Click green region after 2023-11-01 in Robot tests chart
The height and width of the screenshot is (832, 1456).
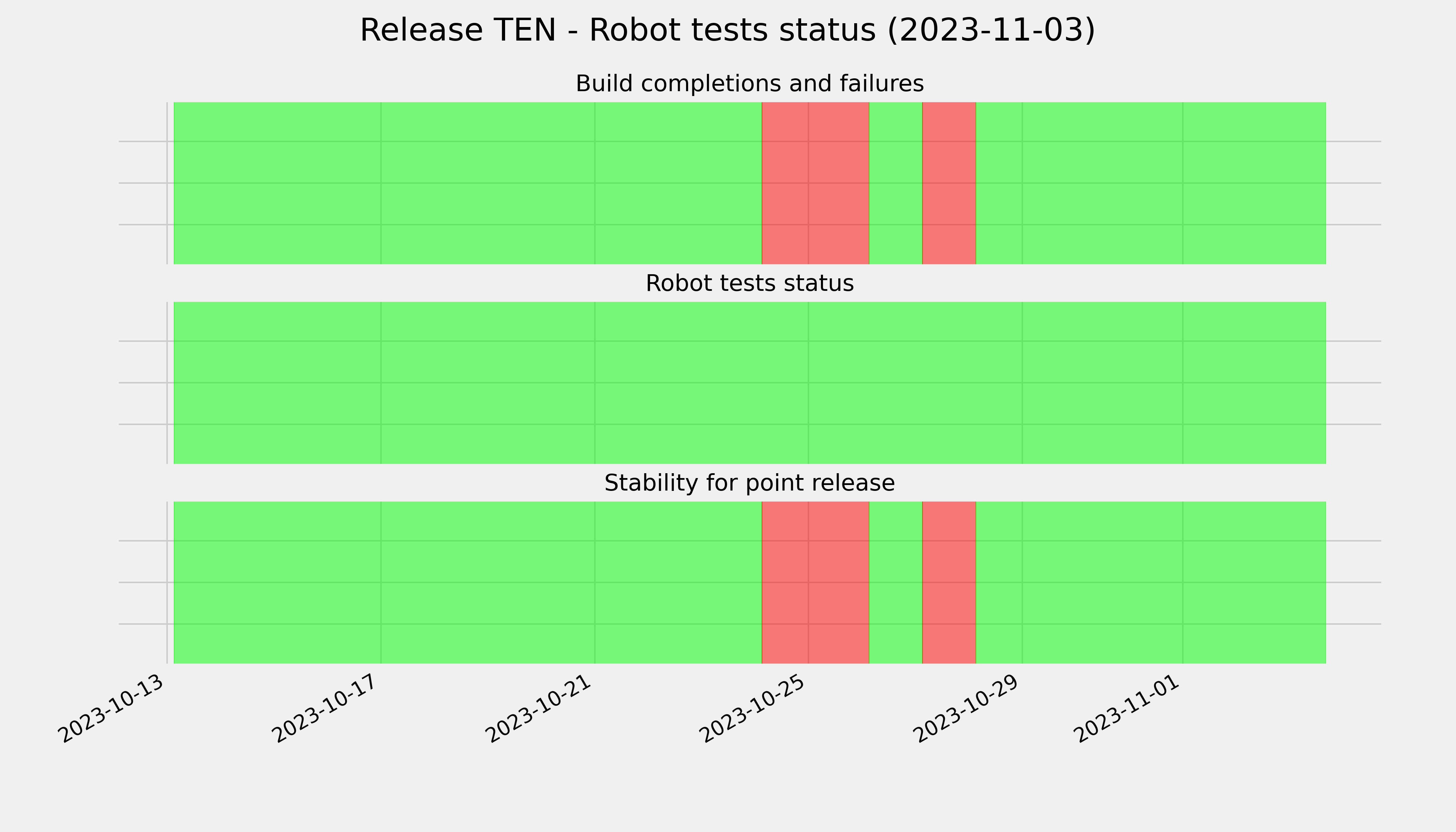(x=1254, y=383)
